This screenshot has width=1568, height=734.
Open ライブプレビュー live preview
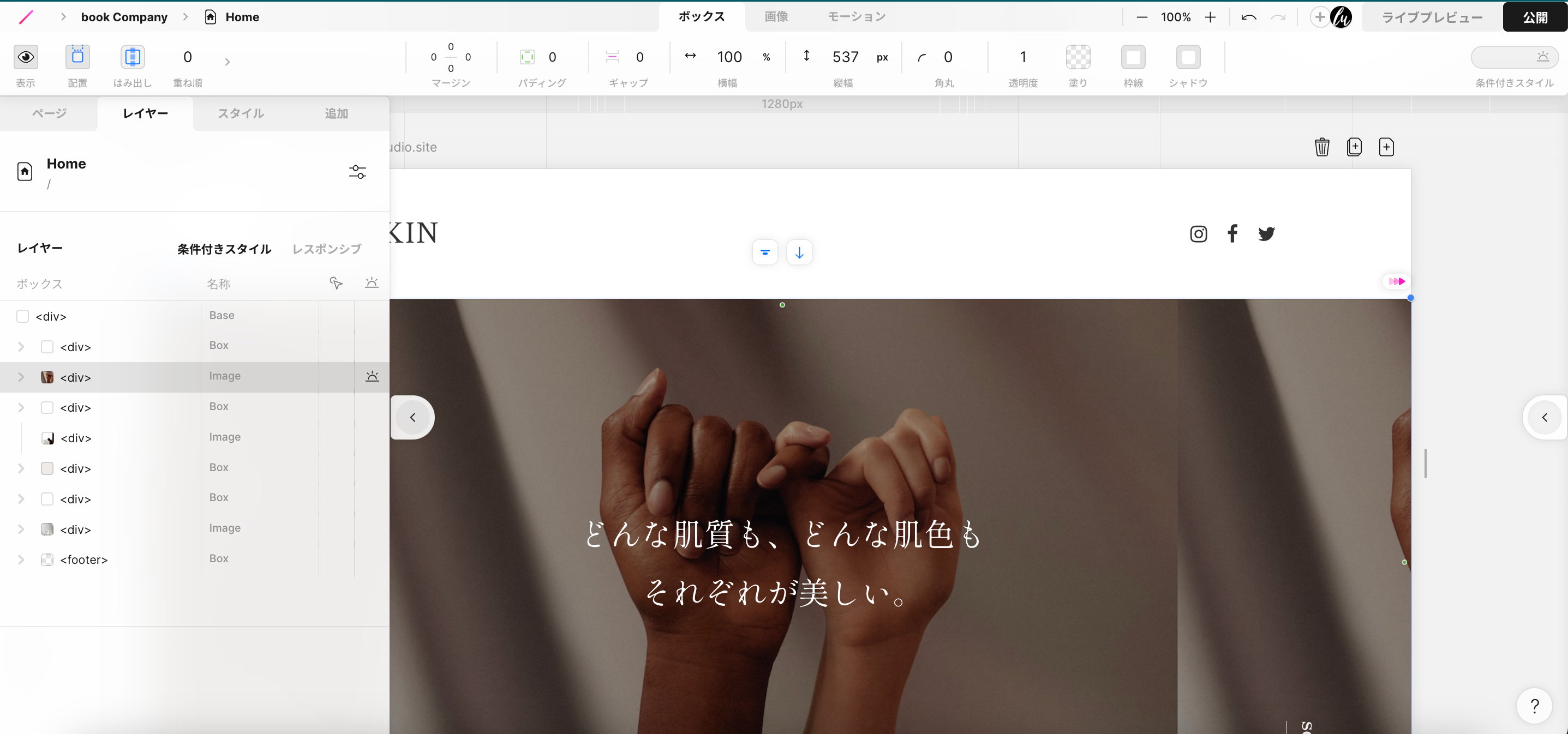coord(1432,17)
